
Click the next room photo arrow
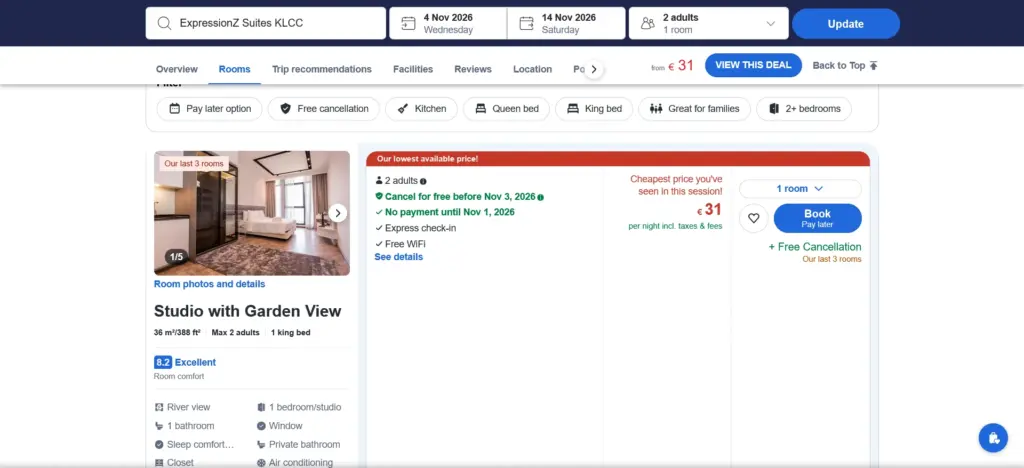coord(338,213)
